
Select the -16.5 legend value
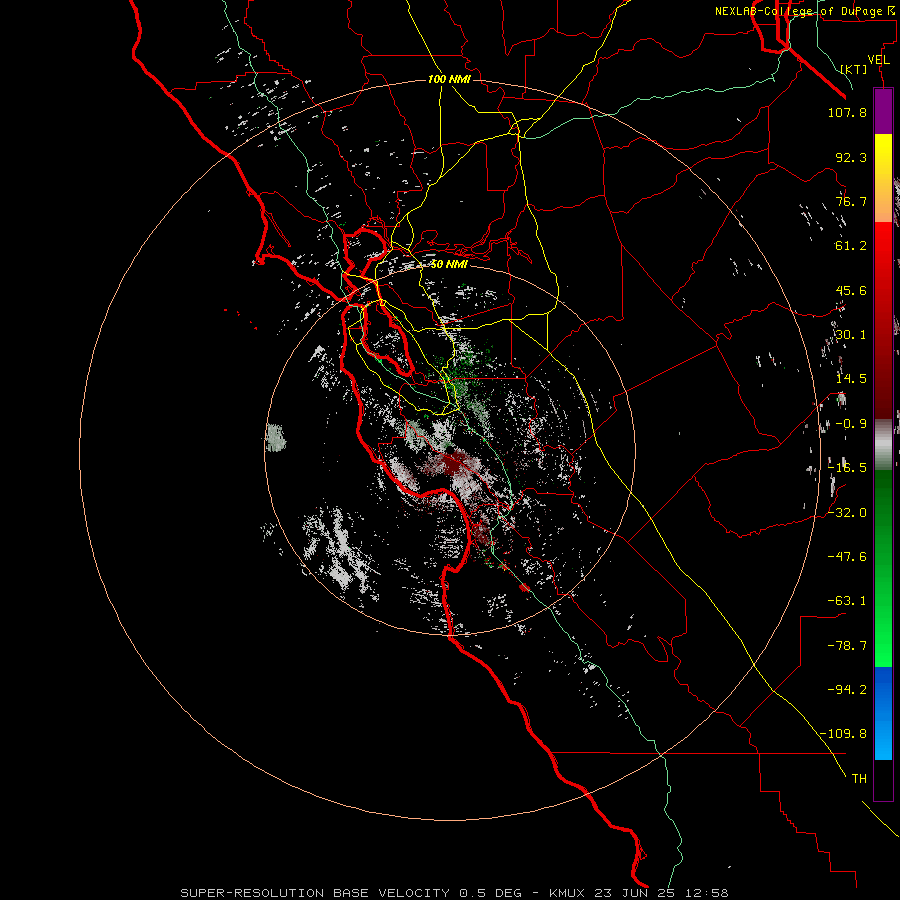click(847, 468)
